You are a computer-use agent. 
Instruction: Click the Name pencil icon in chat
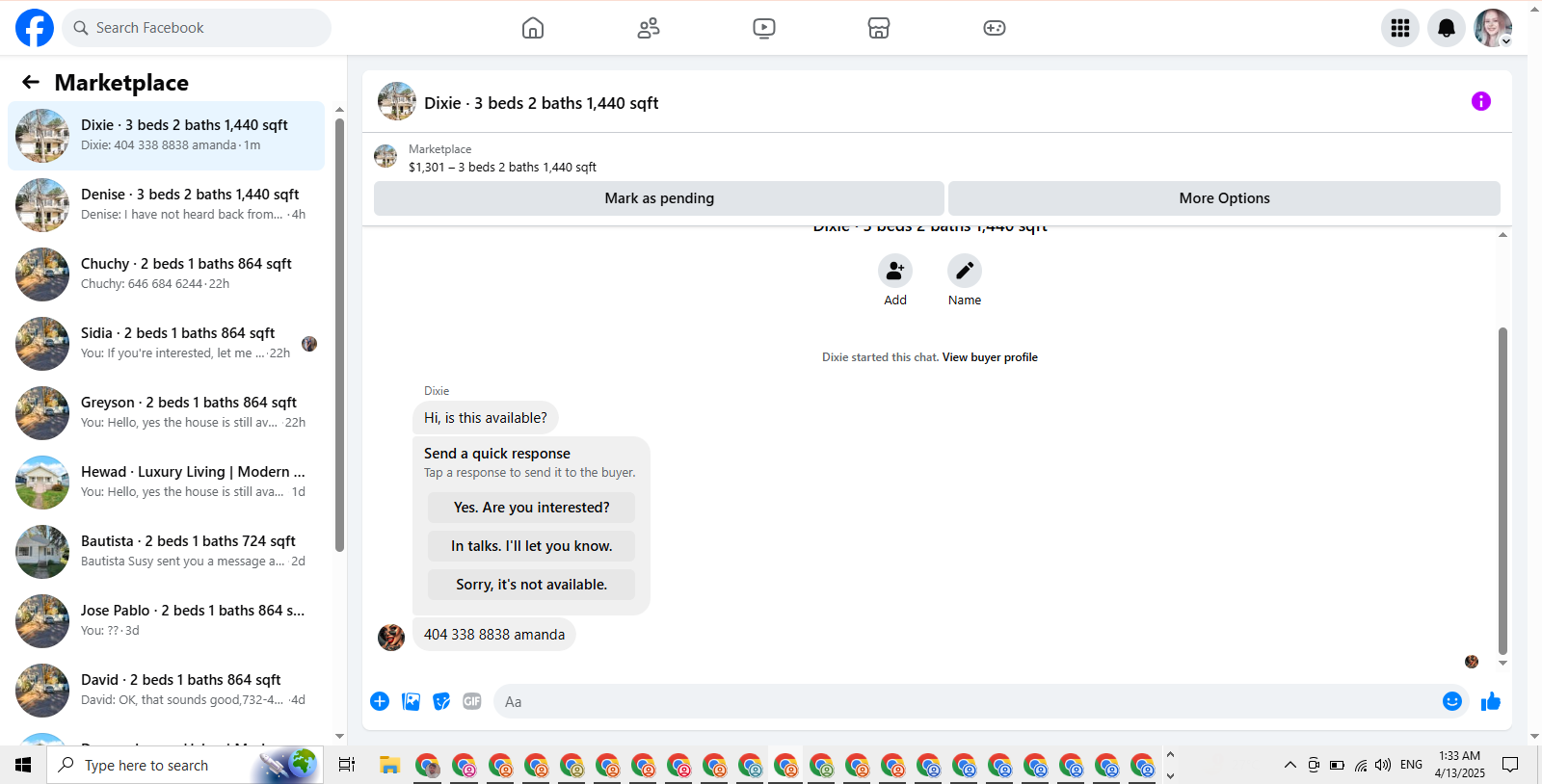point(965,271)
